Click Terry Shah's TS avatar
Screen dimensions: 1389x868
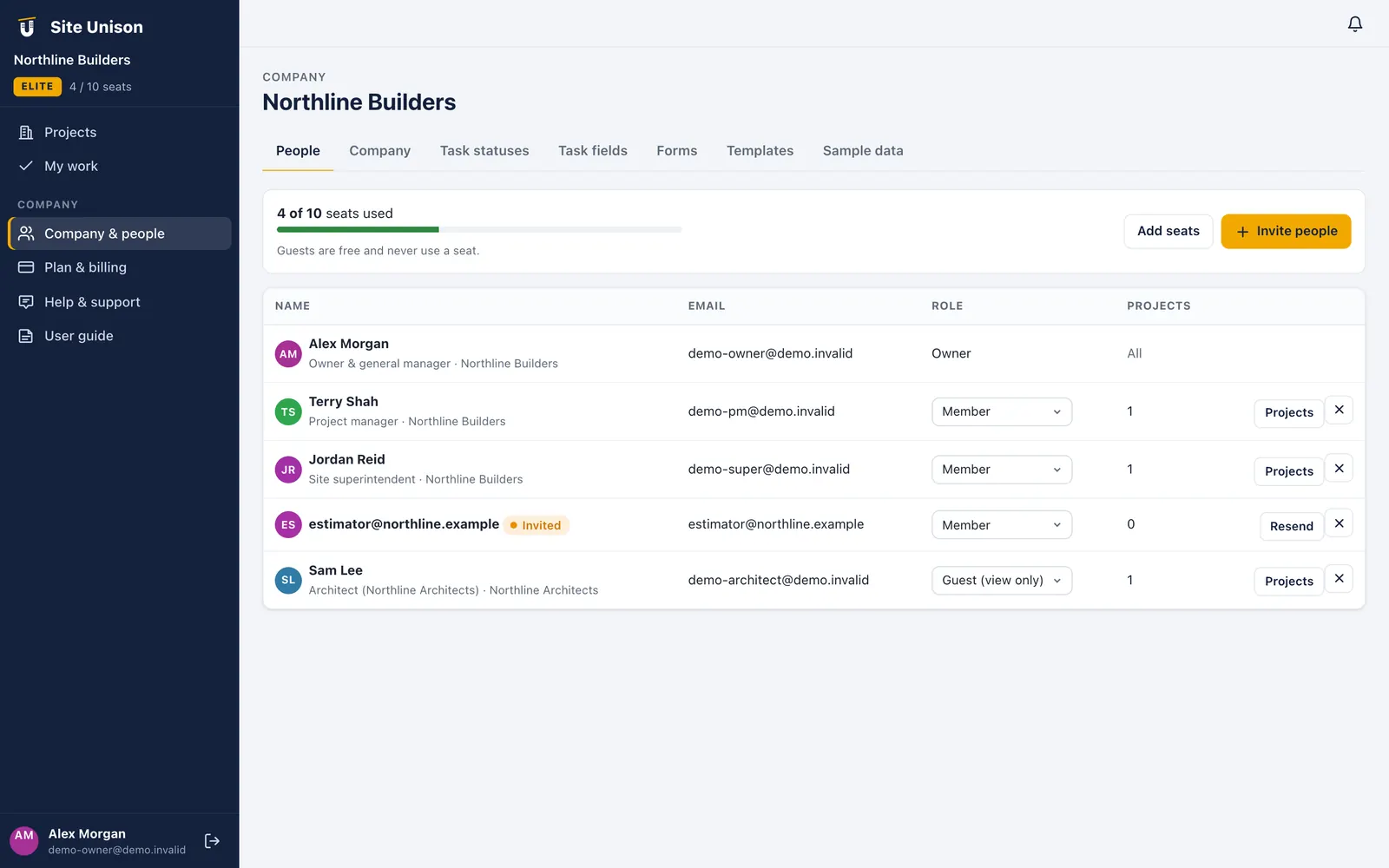(x=288, y=411)
